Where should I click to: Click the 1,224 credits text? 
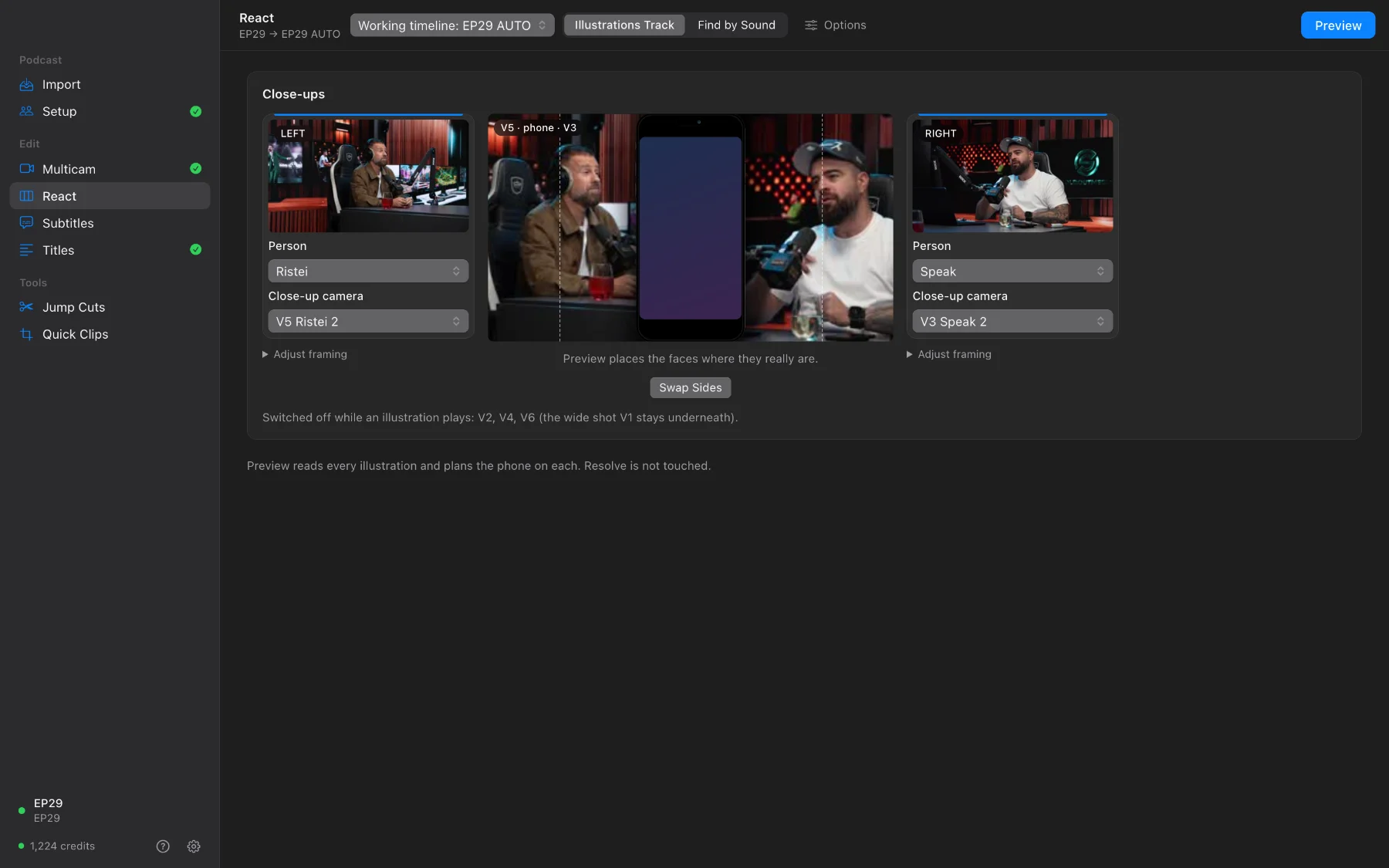63,846
